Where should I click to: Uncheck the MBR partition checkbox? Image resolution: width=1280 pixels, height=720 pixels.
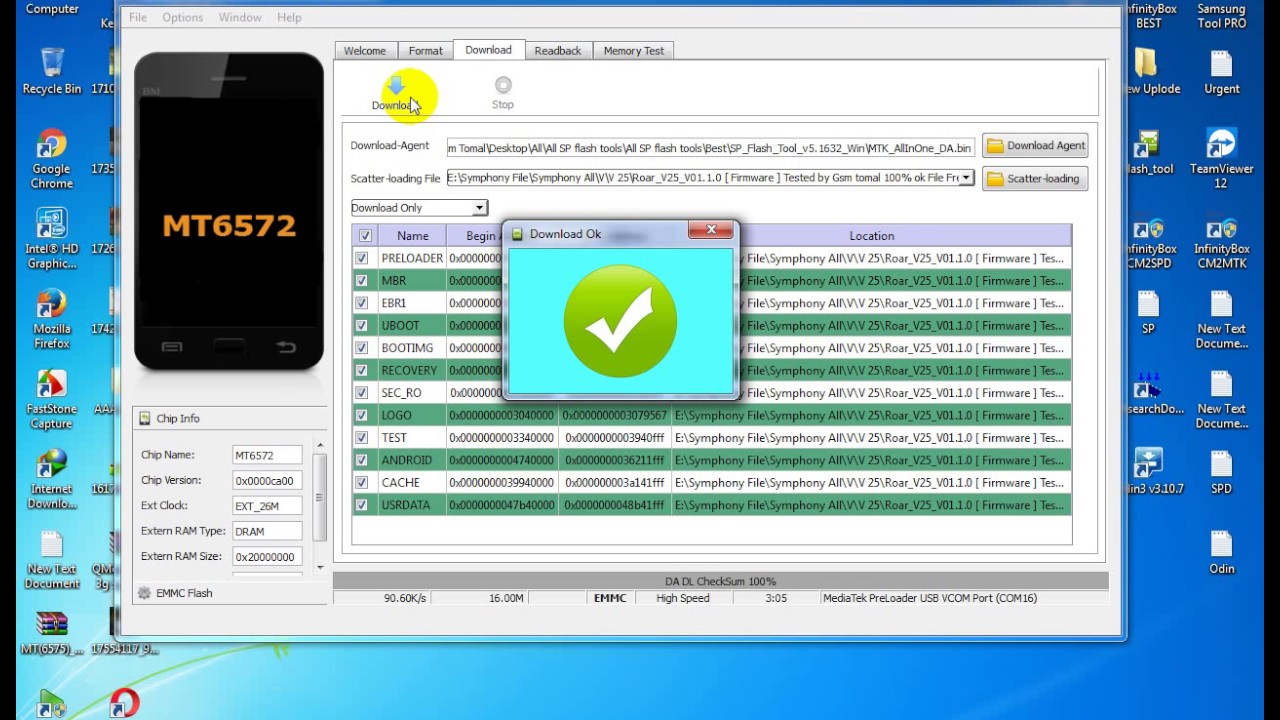pyautogui.click(x=361, y=281)
